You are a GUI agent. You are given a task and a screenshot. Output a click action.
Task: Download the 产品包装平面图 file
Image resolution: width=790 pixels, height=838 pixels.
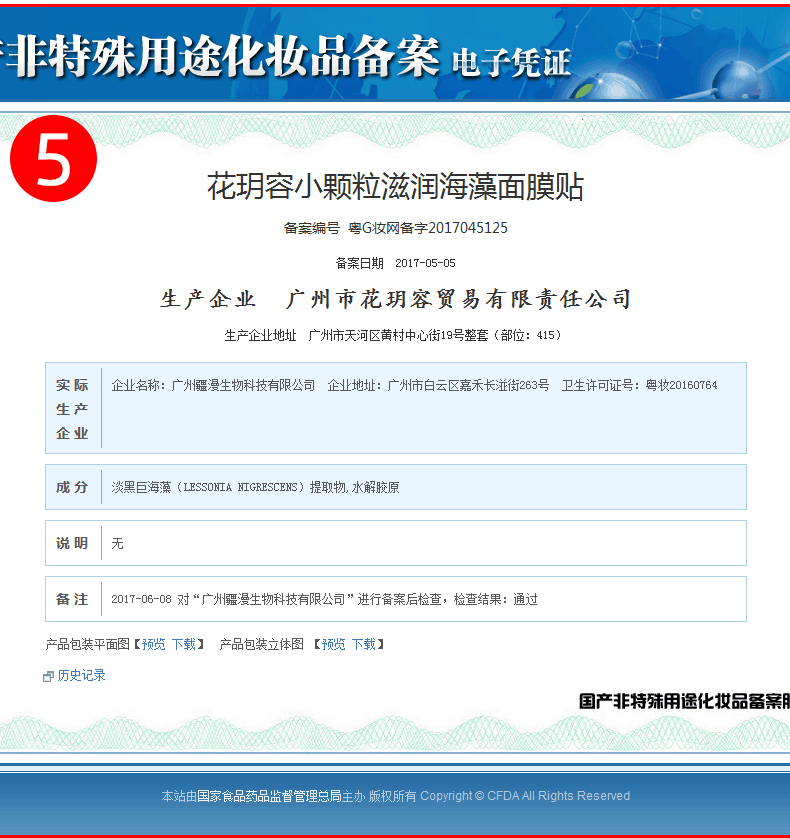[x=183, y=645]
